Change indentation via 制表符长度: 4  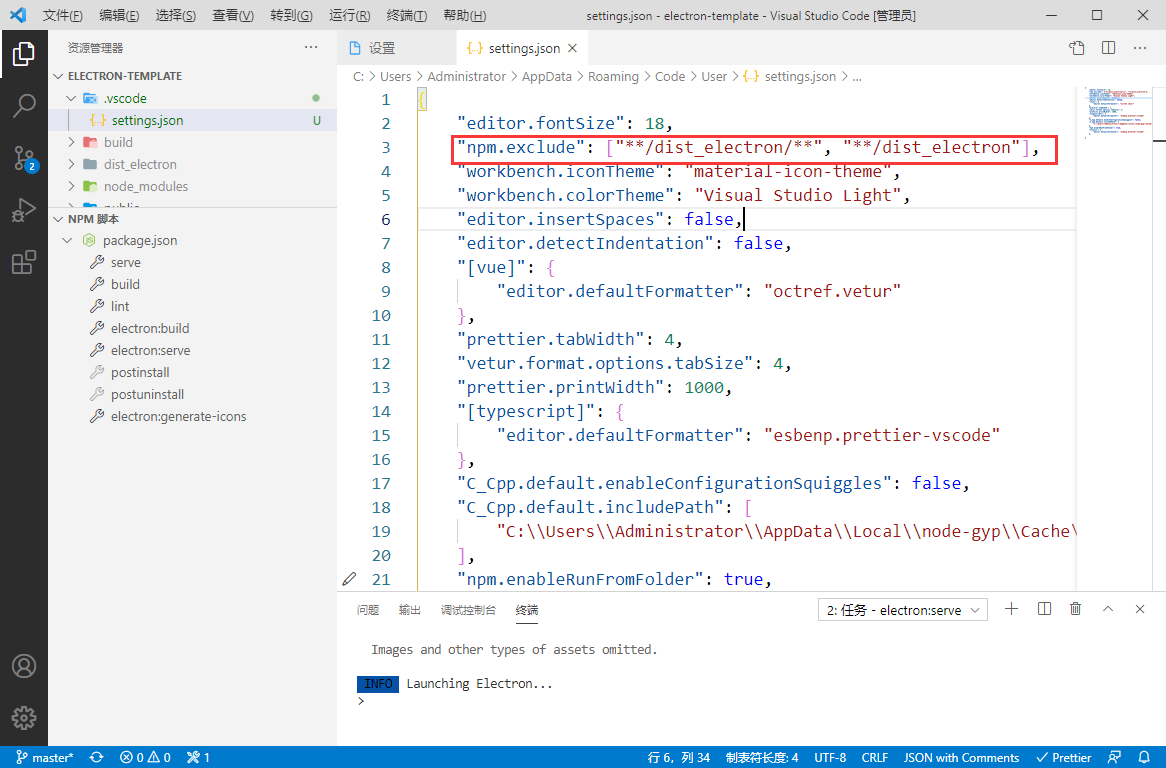click(762, 758)
